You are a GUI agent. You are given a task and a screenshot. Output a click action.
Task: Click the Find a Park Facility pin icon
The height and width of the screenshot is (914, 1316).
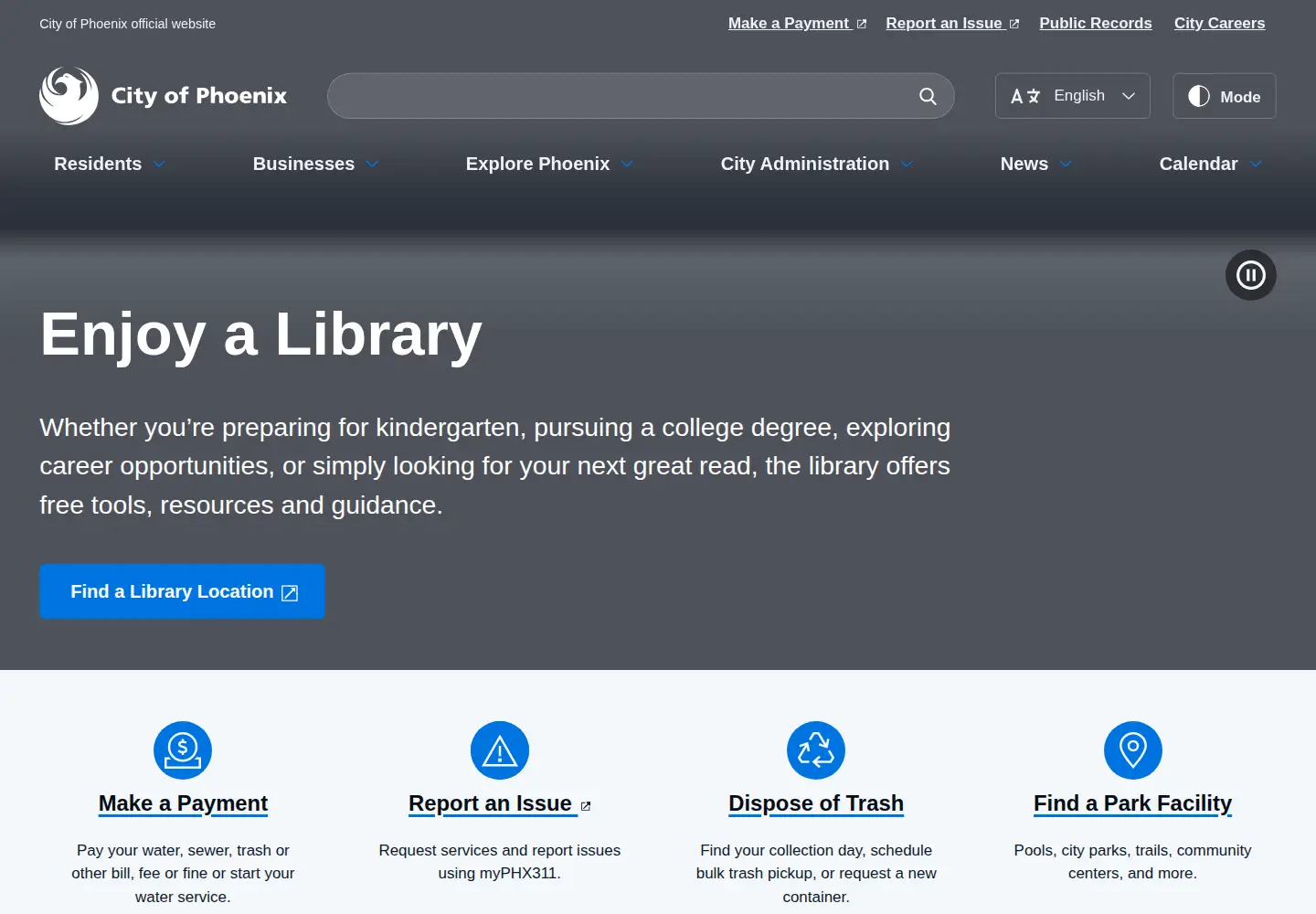(x=1133, y=750)
